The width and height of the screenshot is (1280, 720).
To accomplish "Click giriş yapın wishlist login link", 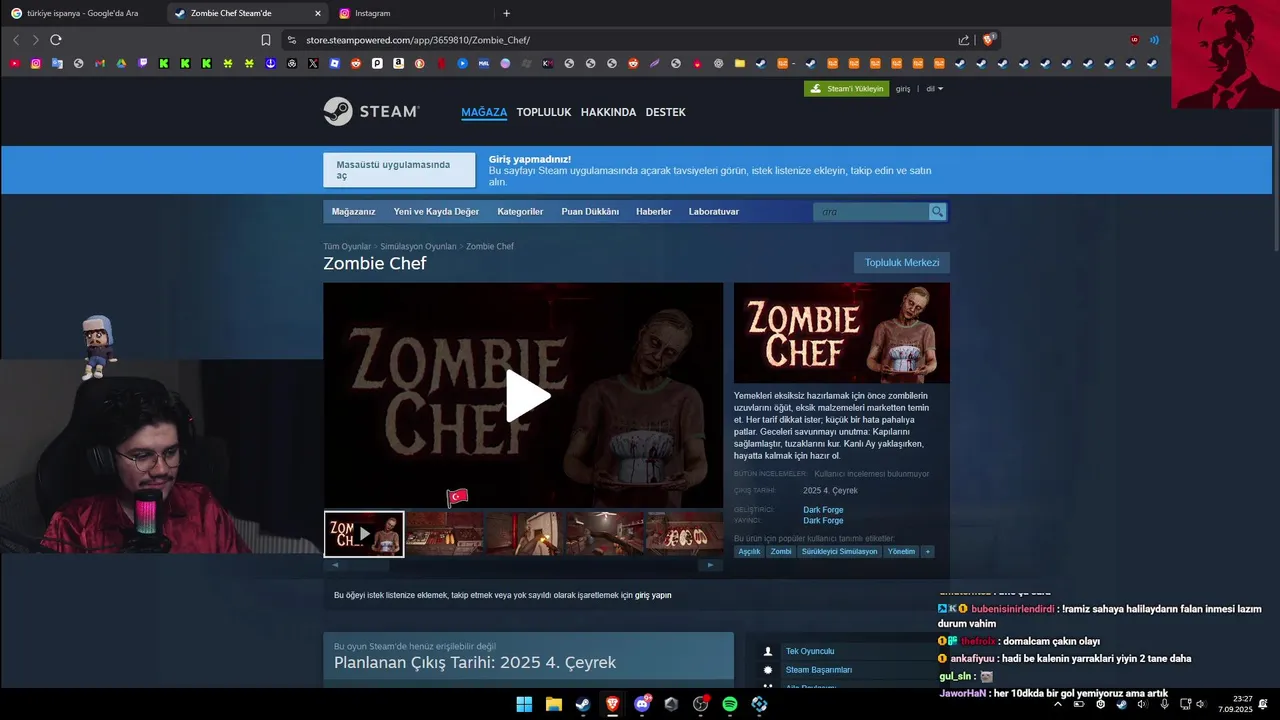I will click(x=653, y=595).
